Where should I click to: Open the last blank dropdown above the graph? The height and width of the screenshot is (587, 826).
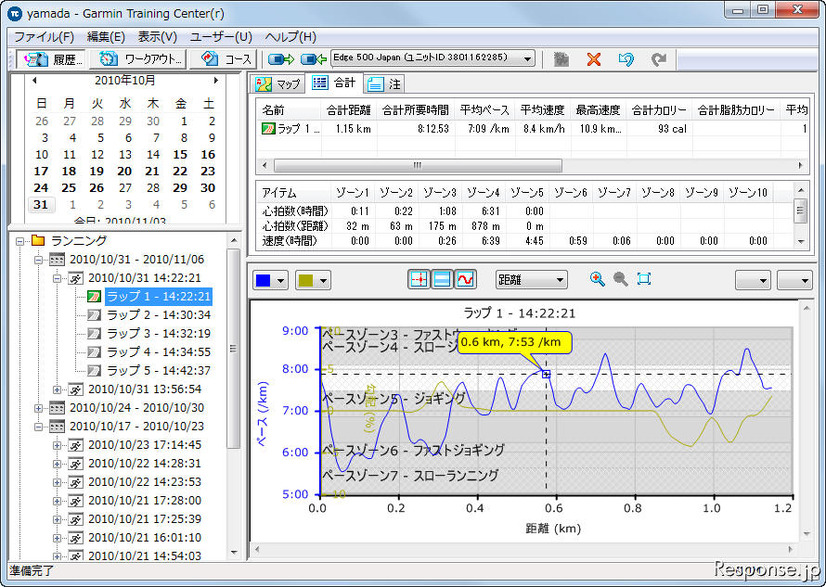795,280
